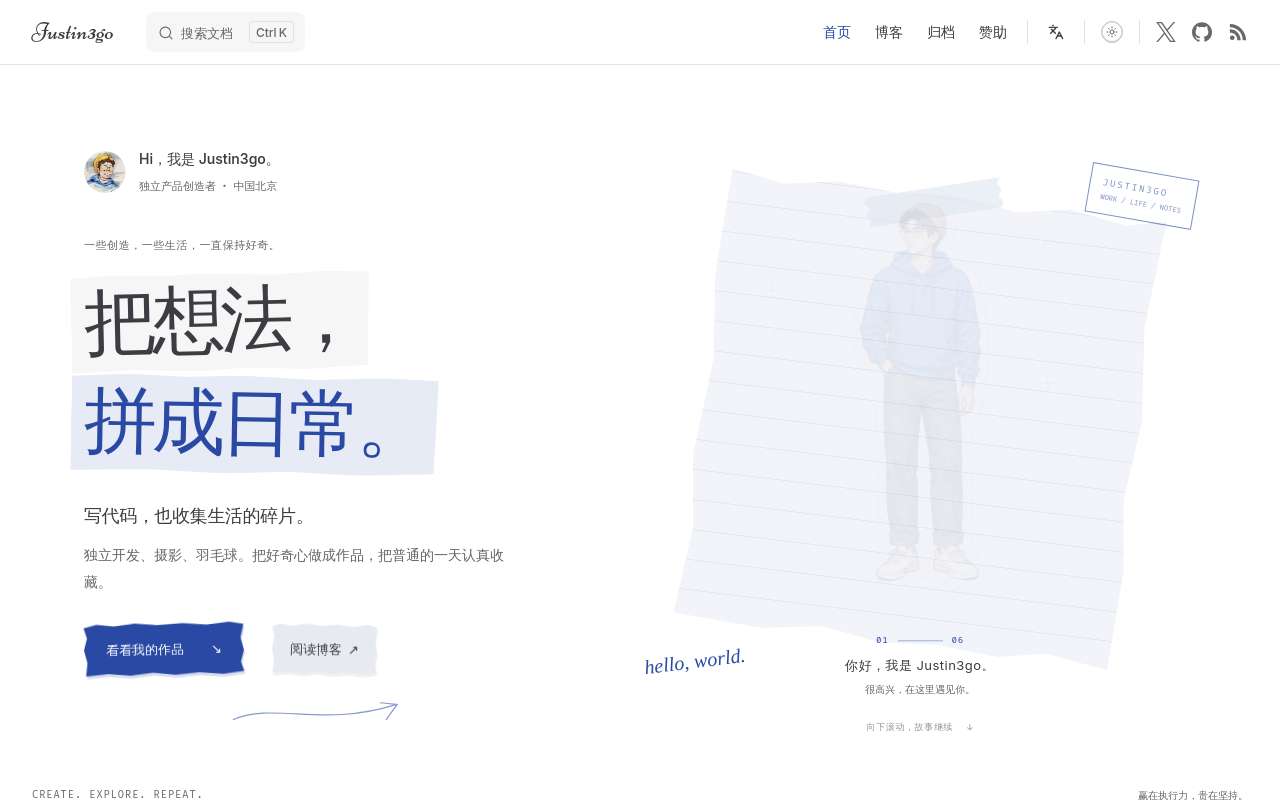
Task: Open the 博客 nav item
Action: (x=889, y=32)
